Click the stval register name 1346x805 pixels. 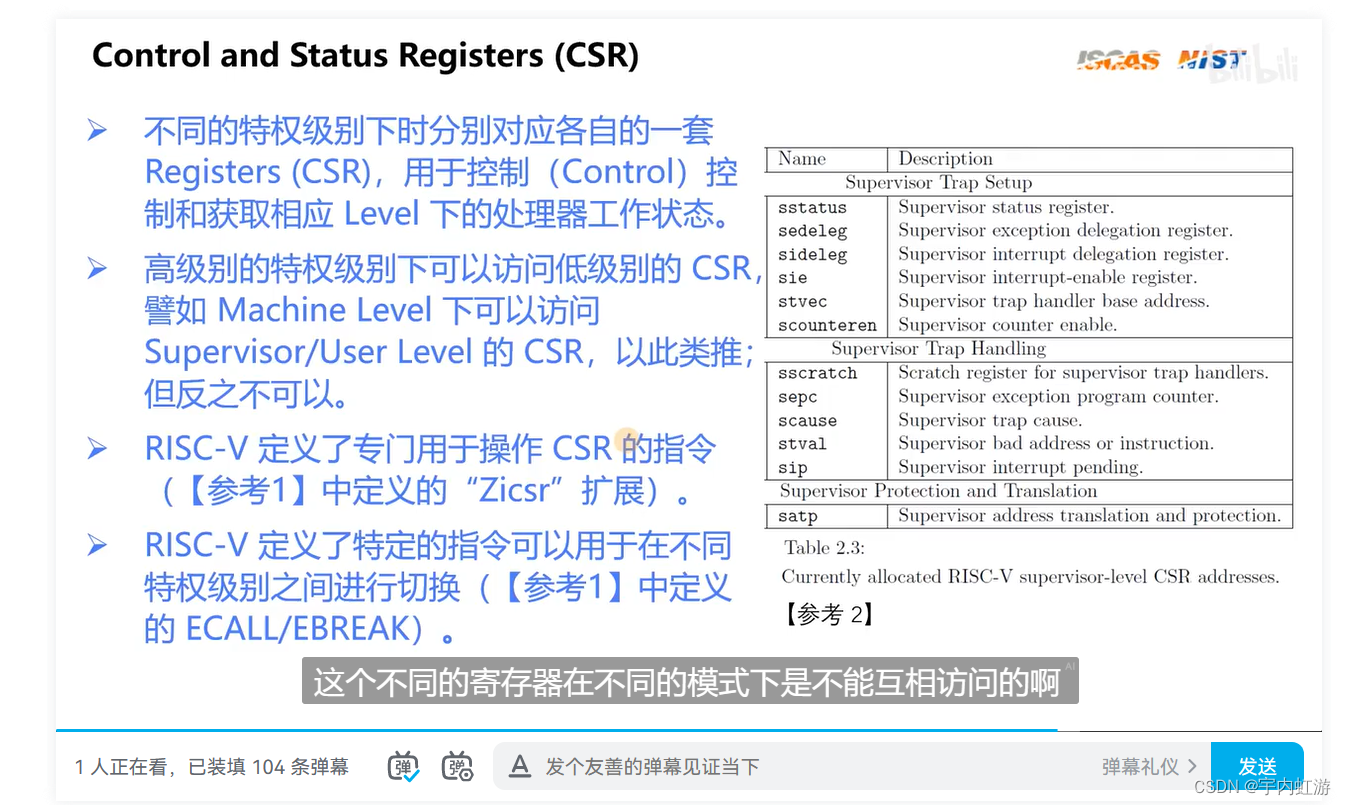[802, 444]
